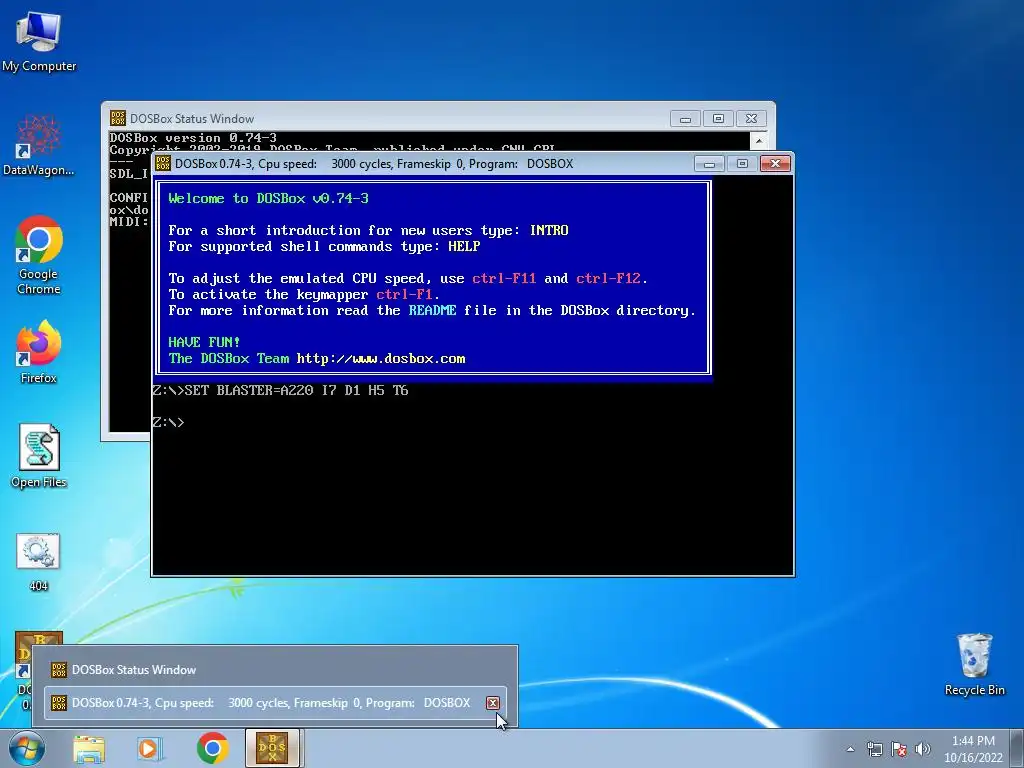Maximize the DOSBox Status Window

718,119
